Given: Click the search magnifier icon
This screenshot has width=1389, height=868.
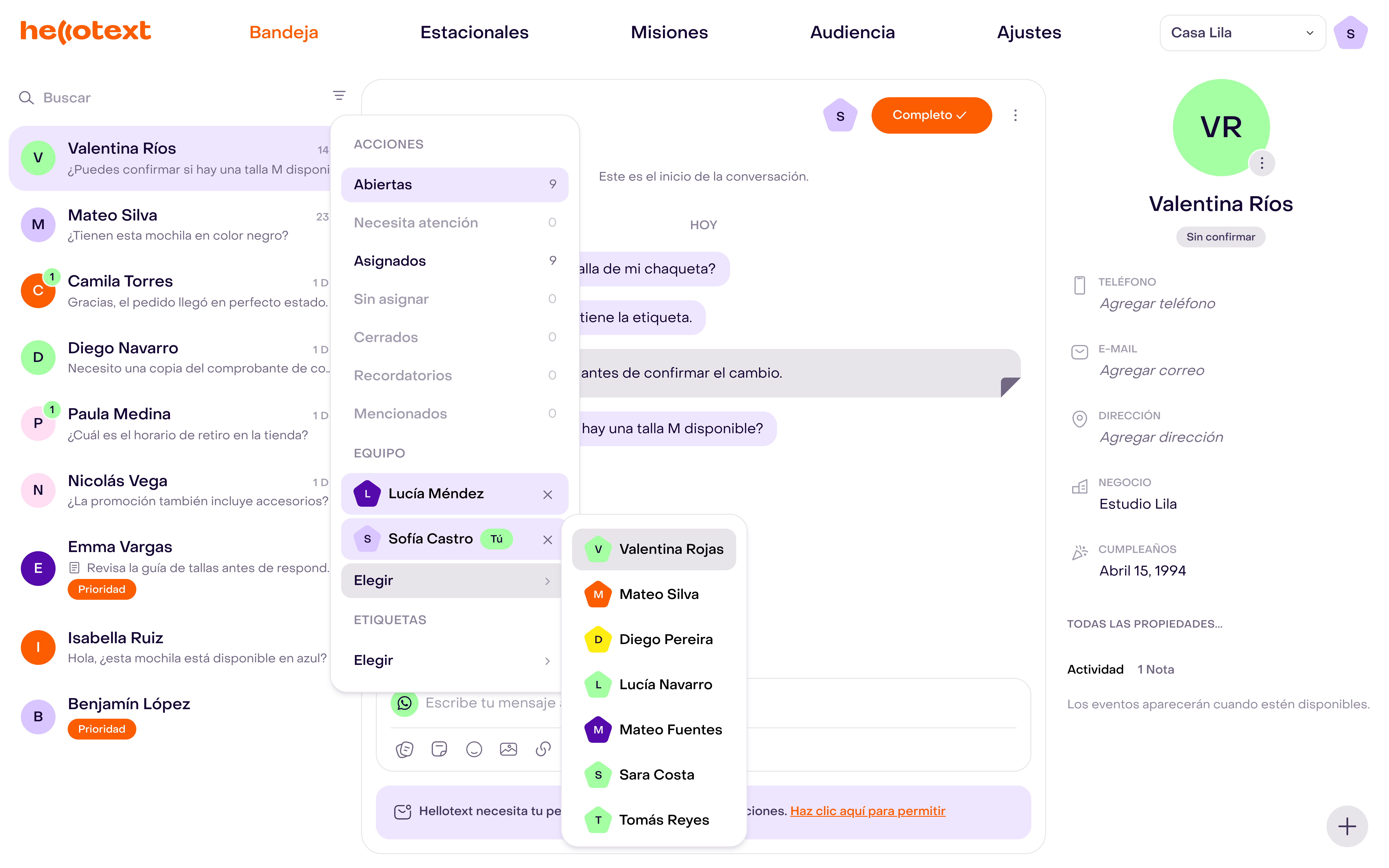Looking at the screenshot, I should pos(26,98).
